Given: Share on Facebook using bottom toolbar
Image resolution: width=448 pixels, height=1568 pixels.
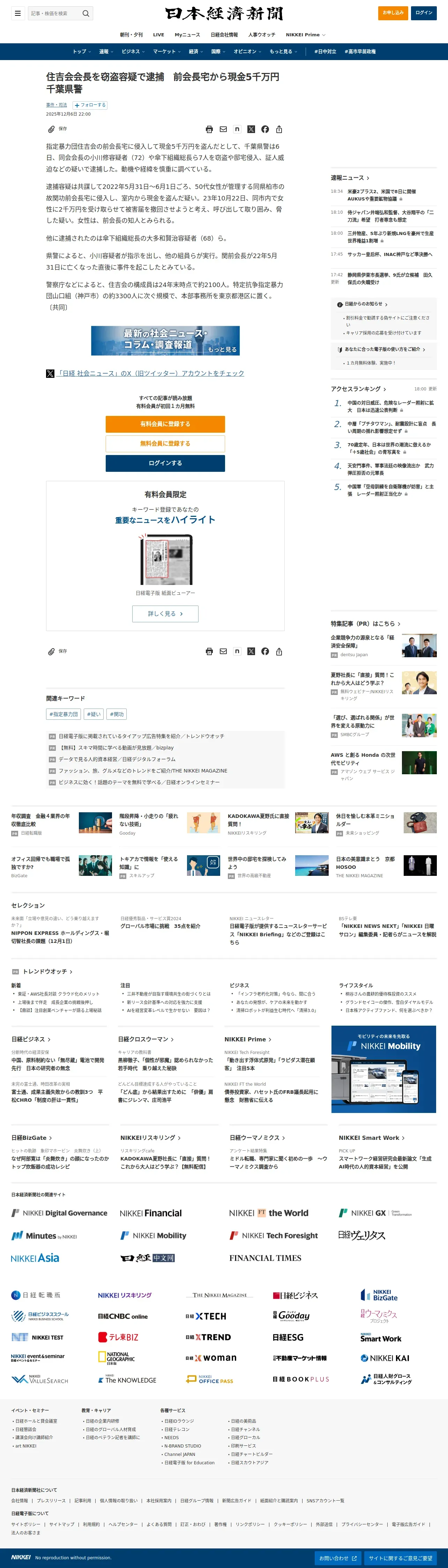Looking at the screenshot, I should pyautogui.click(x=265, y=651).
